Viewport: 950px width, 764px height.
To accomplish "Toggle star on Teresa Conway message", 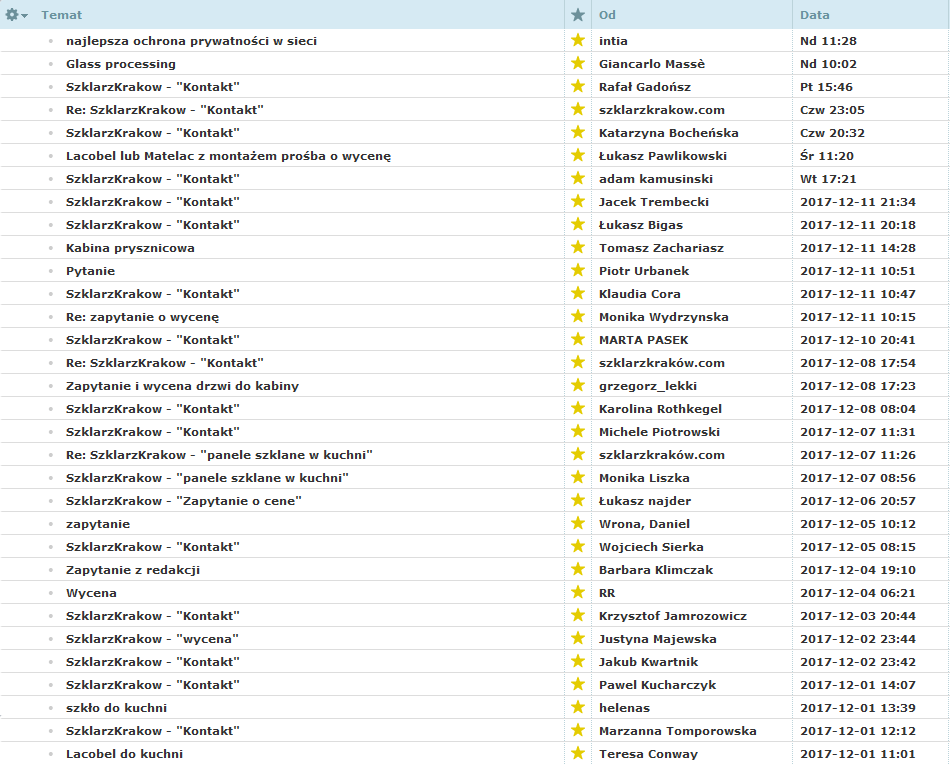I will 578,754.
